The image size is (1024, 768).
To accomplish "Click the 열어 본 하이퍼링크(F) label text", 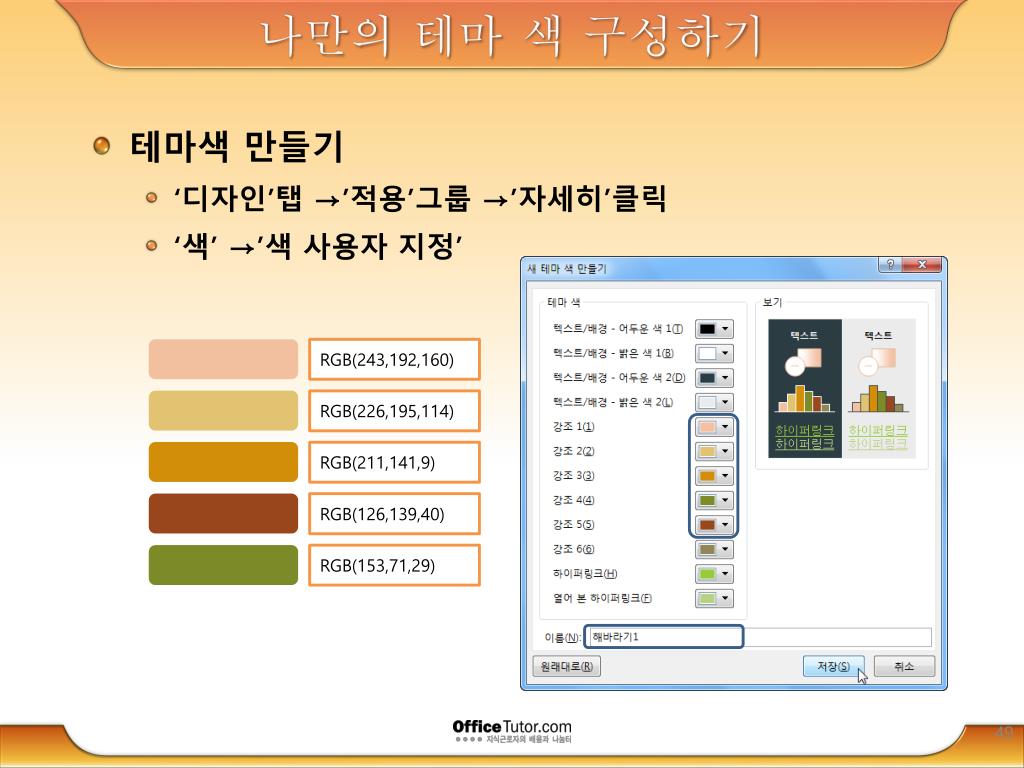I will (602, 598).
